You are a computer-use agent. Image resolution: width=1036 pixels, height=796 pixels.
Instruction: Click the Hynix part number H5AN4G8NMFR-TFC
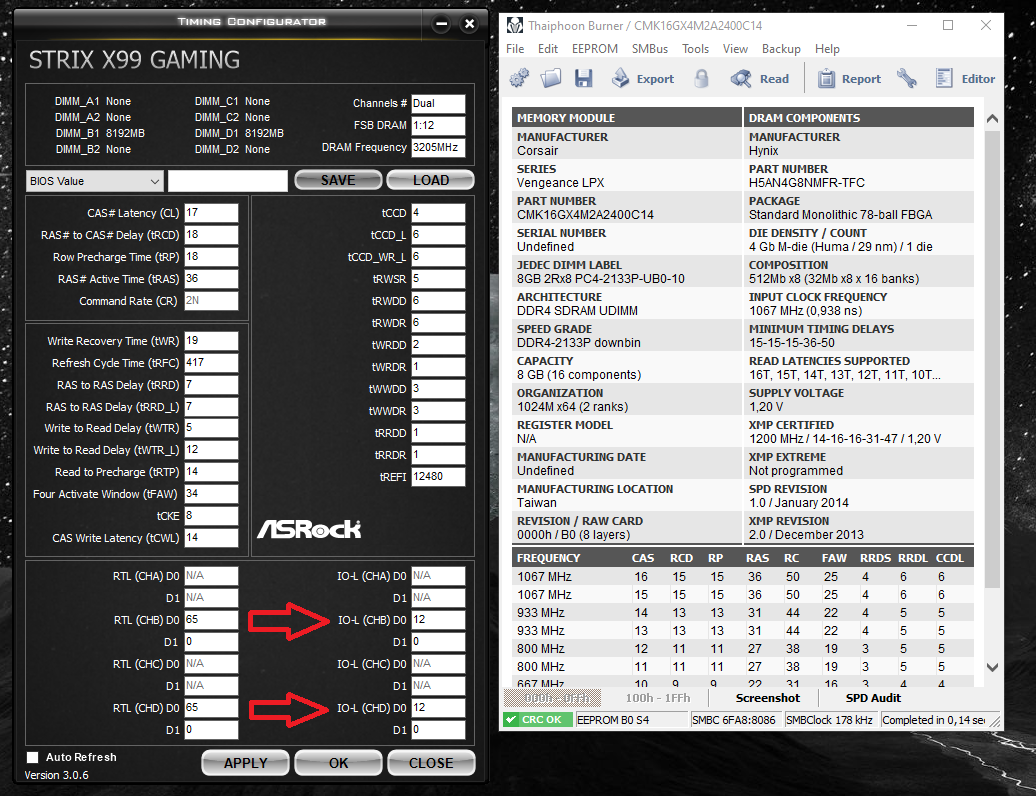[x=806, y=183]
